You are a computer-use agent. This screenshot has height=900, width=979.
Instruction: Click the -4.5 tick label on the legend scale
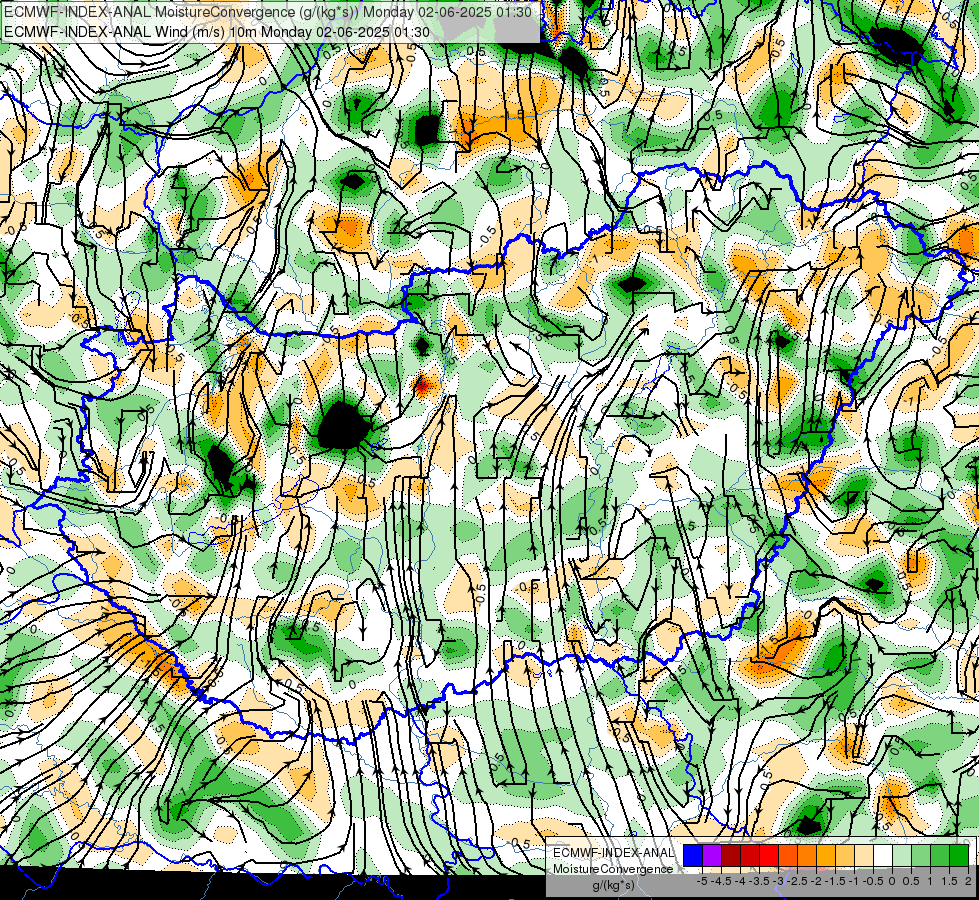point(723,881)
